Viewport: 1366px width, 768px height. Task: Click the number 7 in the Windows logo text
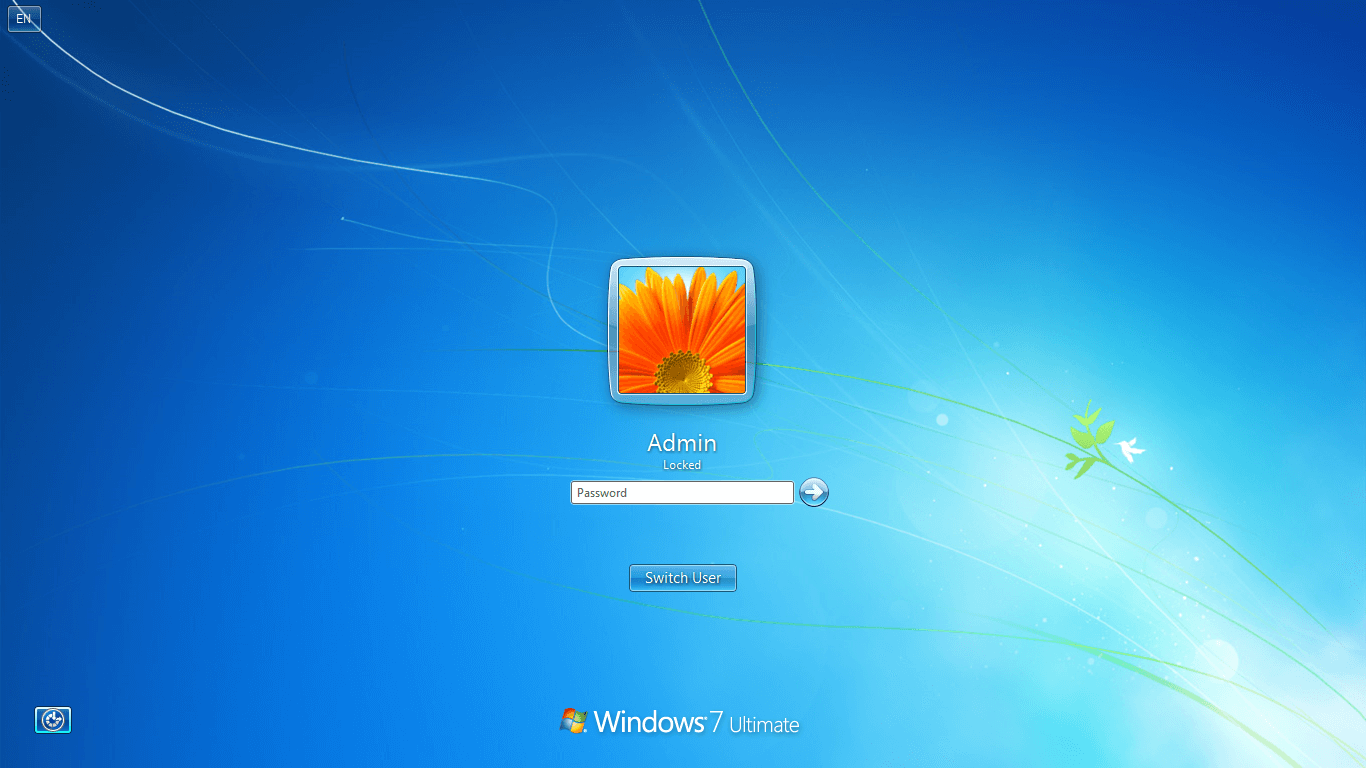pyautogui.click(x=716, y=722)
